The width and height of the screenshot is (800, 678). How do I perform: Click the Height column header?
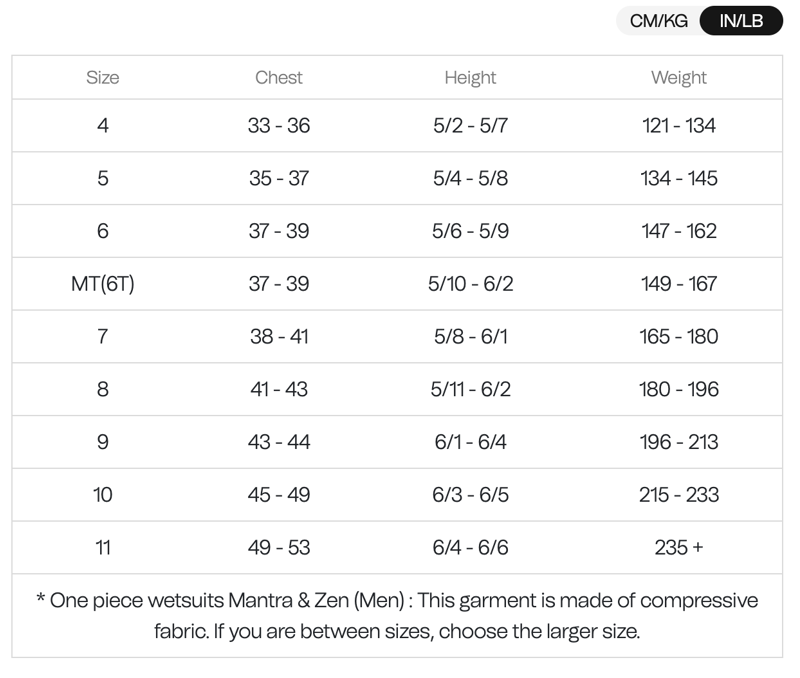[x=470, y=78]
